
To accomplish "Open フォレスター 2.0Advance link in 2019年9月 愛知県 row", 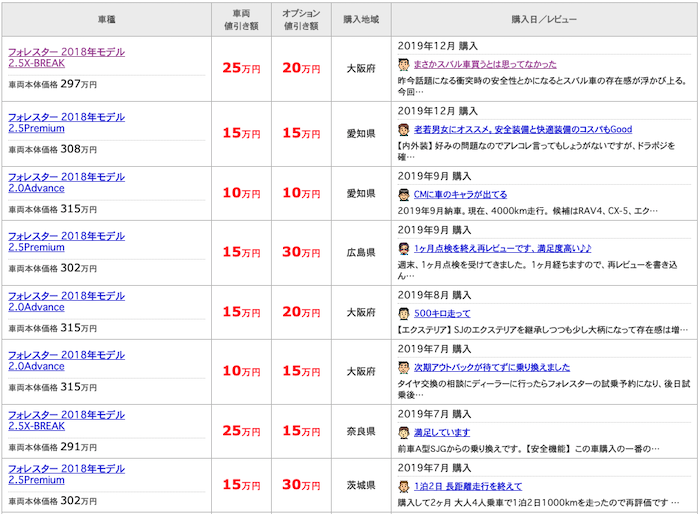I will click(67, 183).
